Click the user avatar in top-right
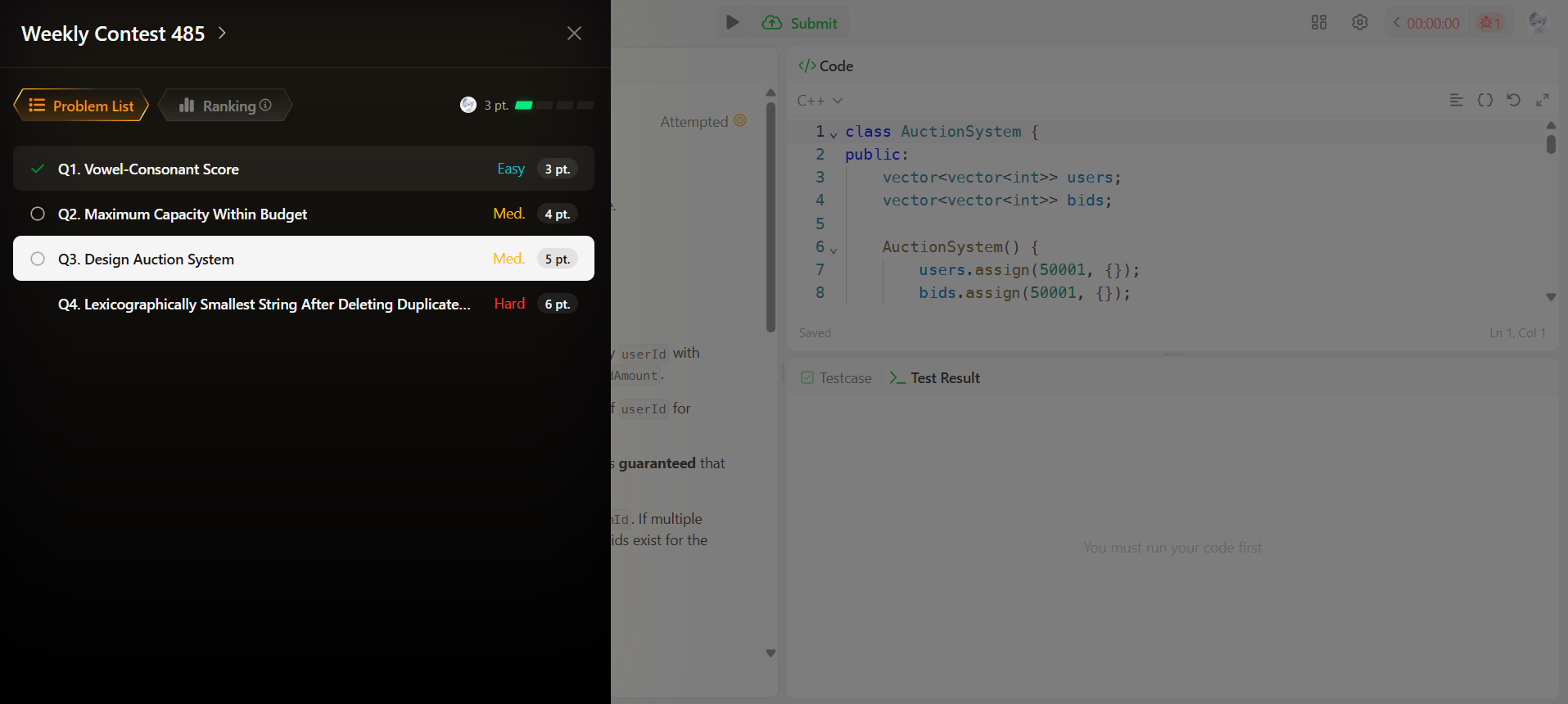Viewport: 1568px width, 704px height. [1537, 23]
